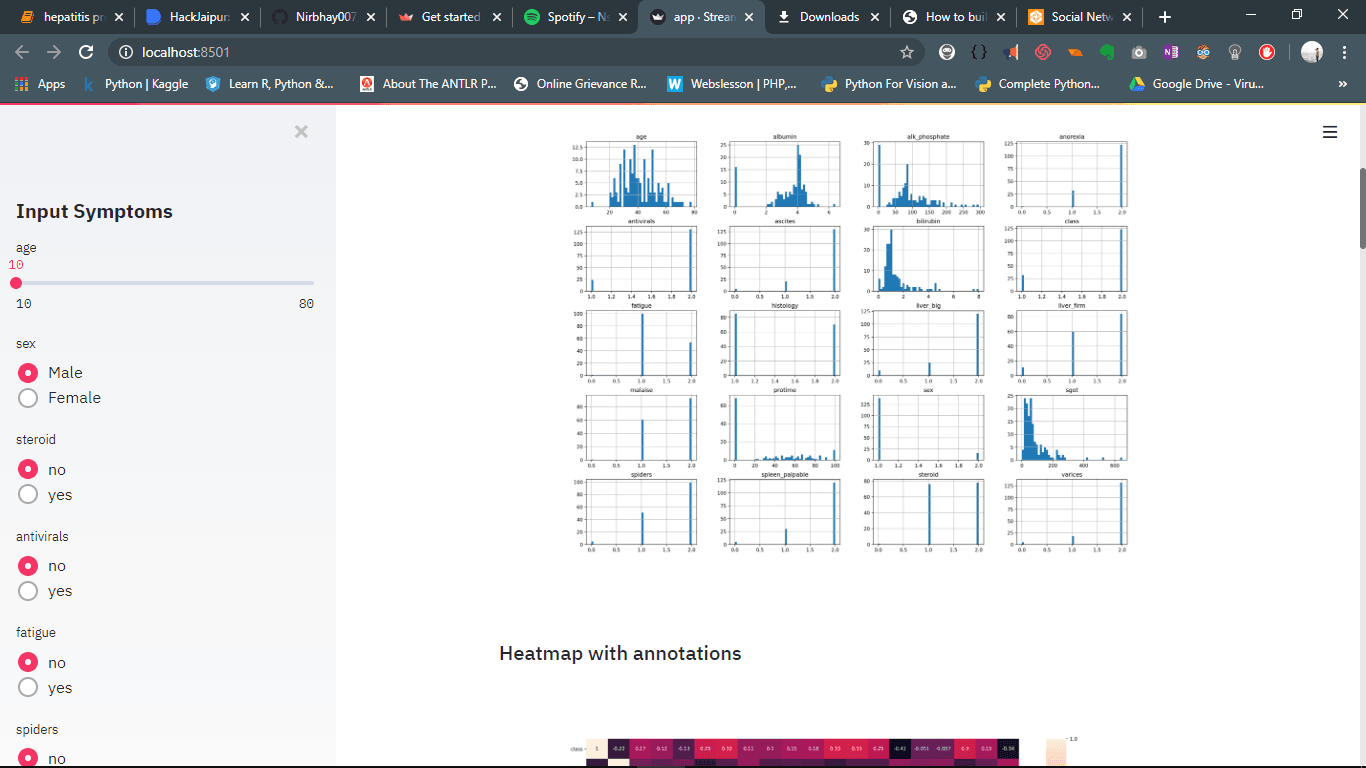Click the bilirubin histogram chart
The image size is (1366, 768).
click(927, 257)
